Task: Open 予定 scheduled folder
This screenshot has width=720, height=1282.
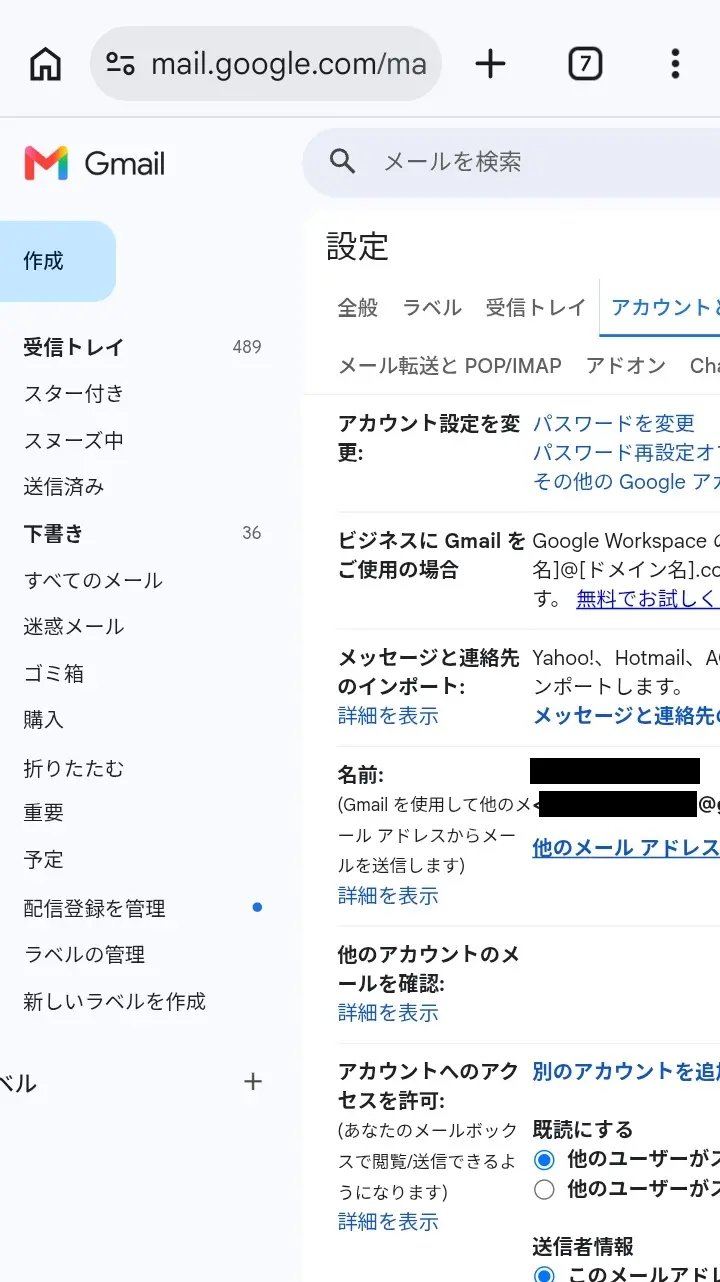Action: (x=43, y=860)
